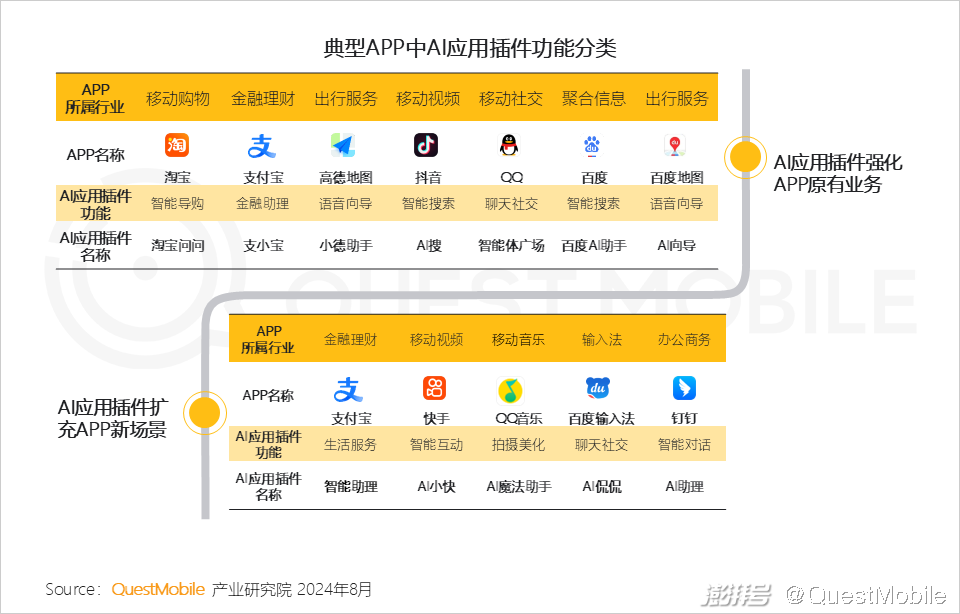
Task: Click the QQ penguin icon
Action: (x=511, y=146)
